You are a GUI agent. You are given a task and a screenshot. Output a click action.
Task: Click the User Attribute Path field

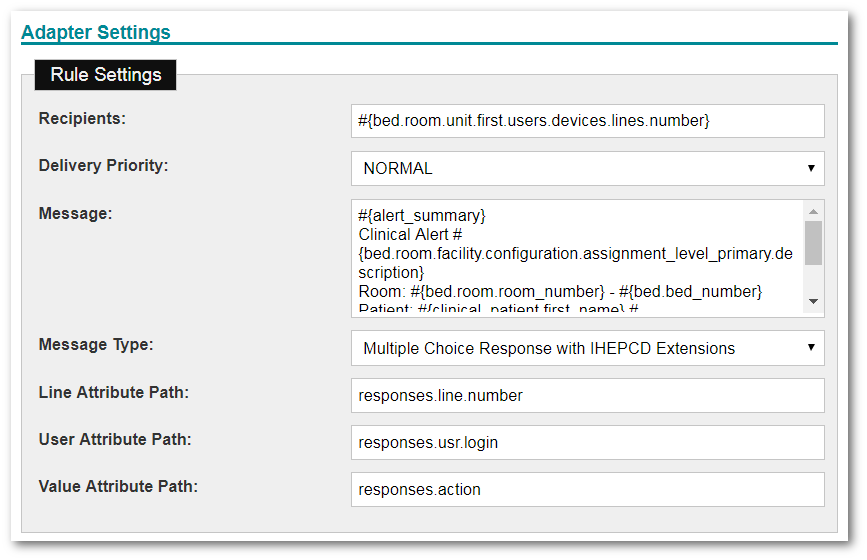(587, 442)
